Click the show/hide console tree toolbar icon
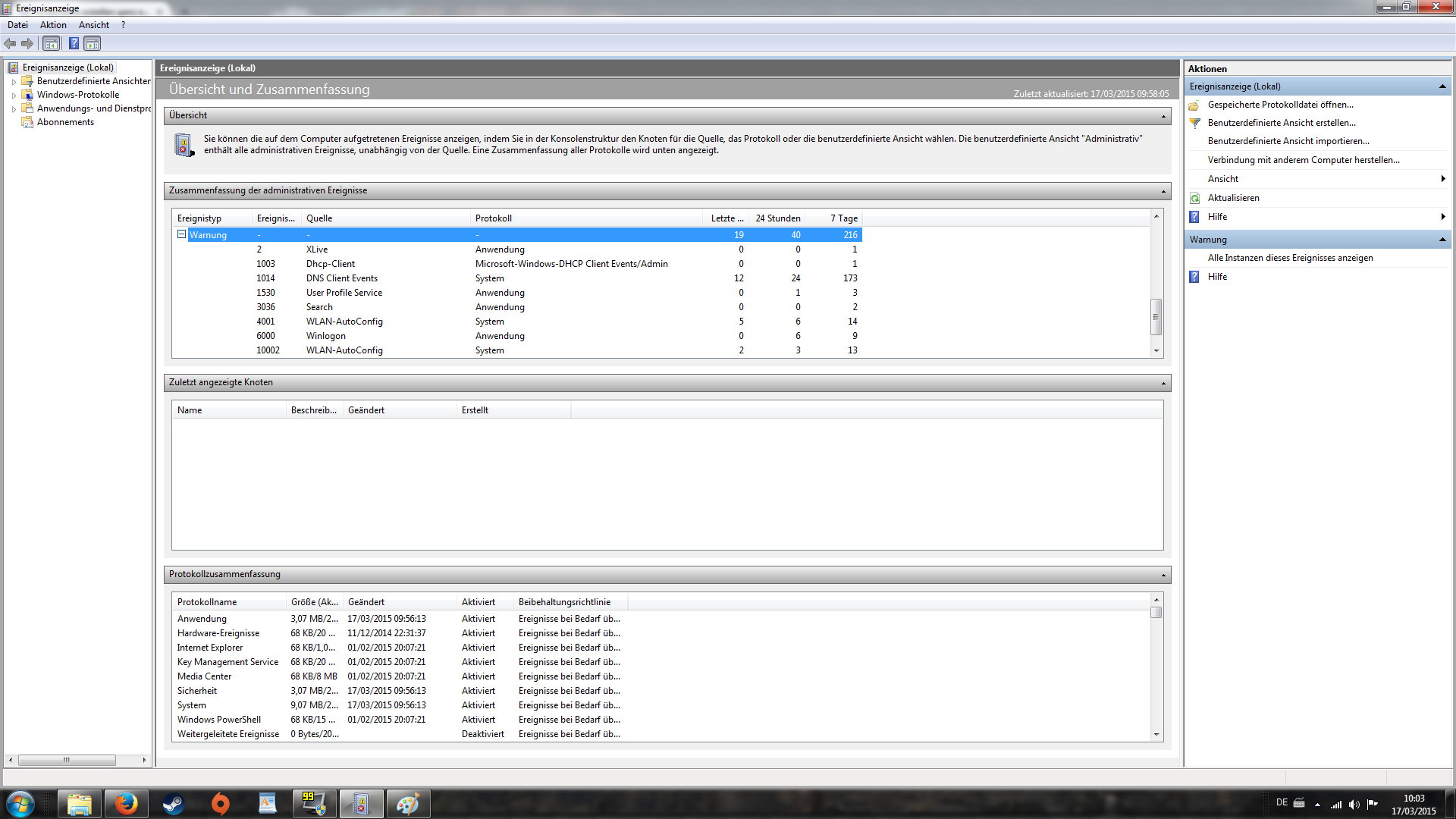This screenshot has width=1456, height=819. (51, 44)
